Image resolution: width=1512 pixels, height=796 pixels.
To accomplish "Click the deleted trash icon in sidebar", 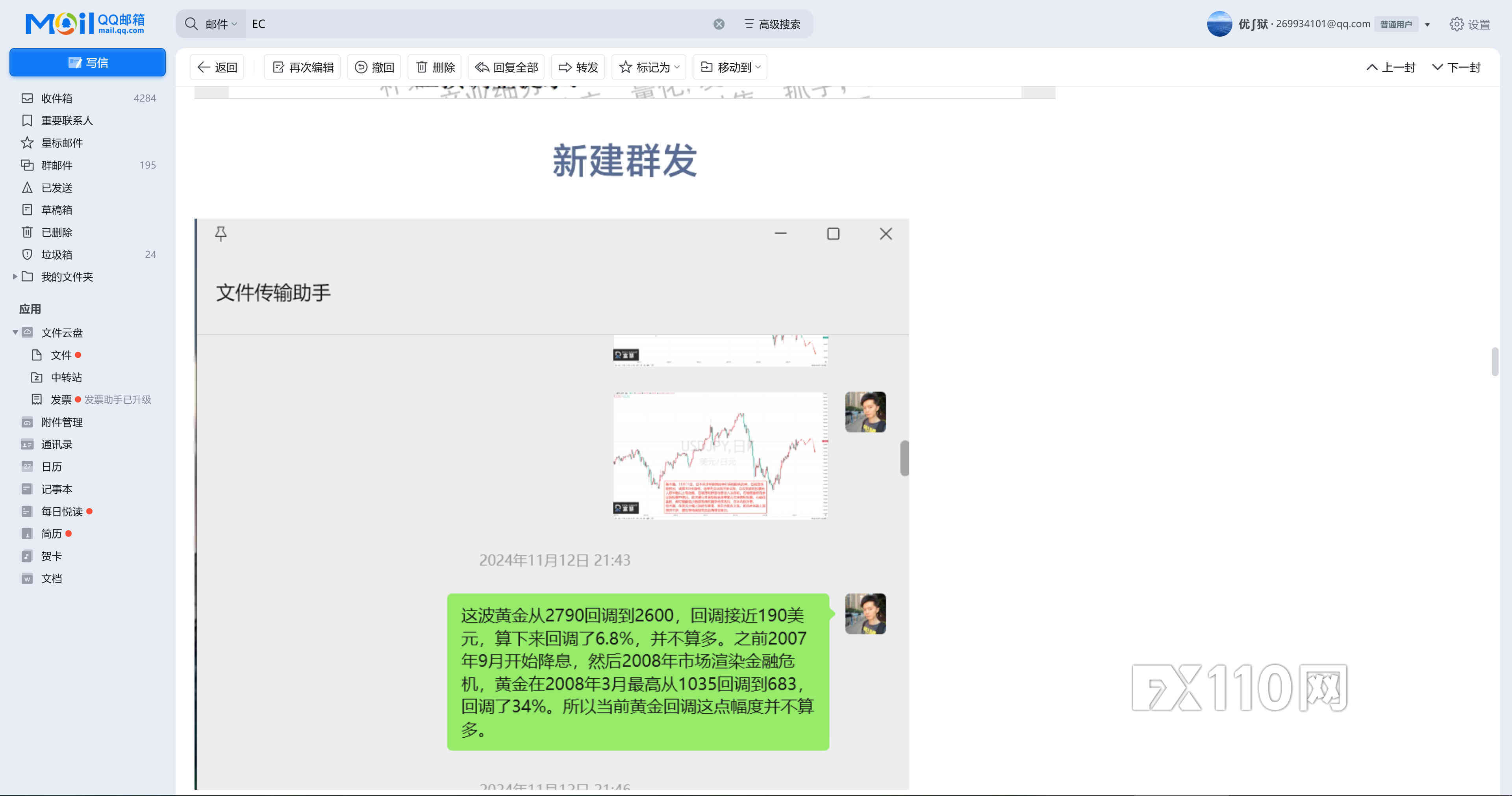I will pos(27,232).
